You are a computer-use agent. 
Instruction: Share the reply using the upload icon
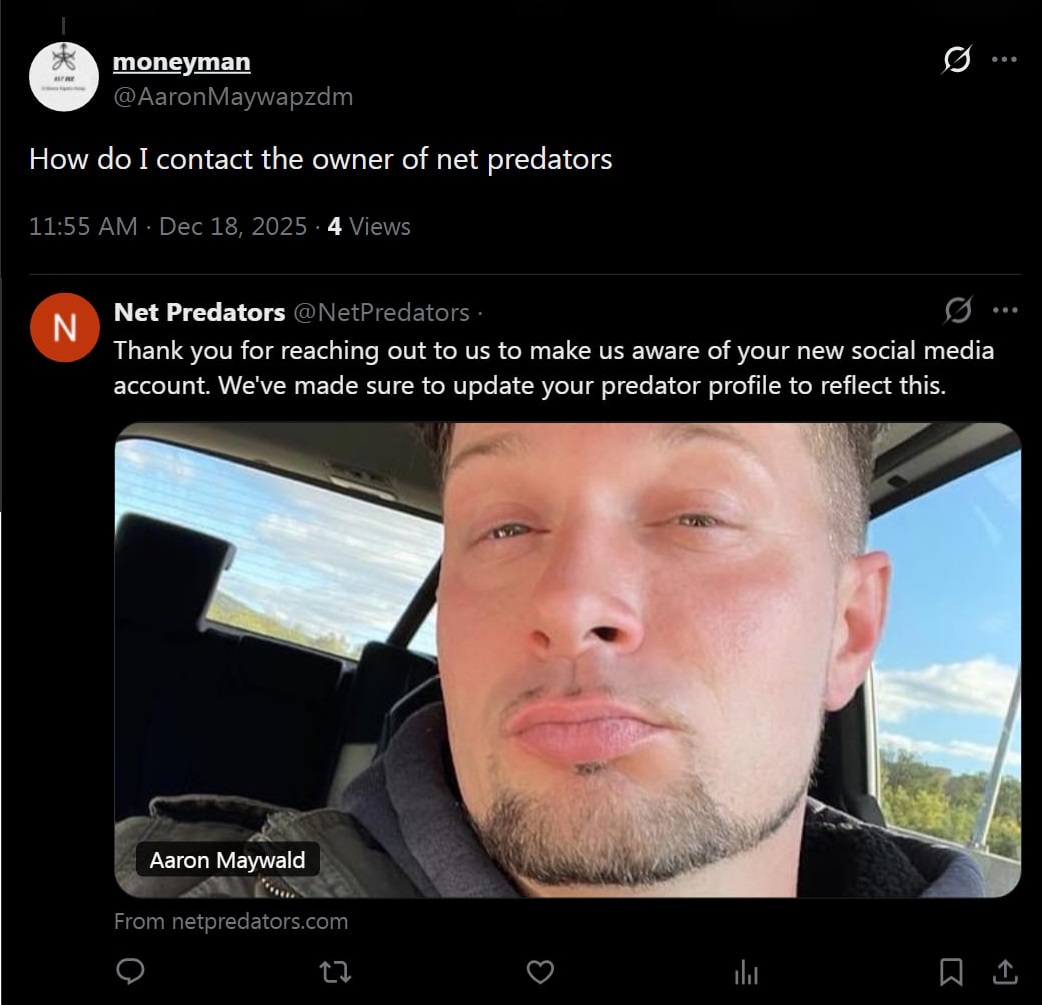coord(1005,972)
